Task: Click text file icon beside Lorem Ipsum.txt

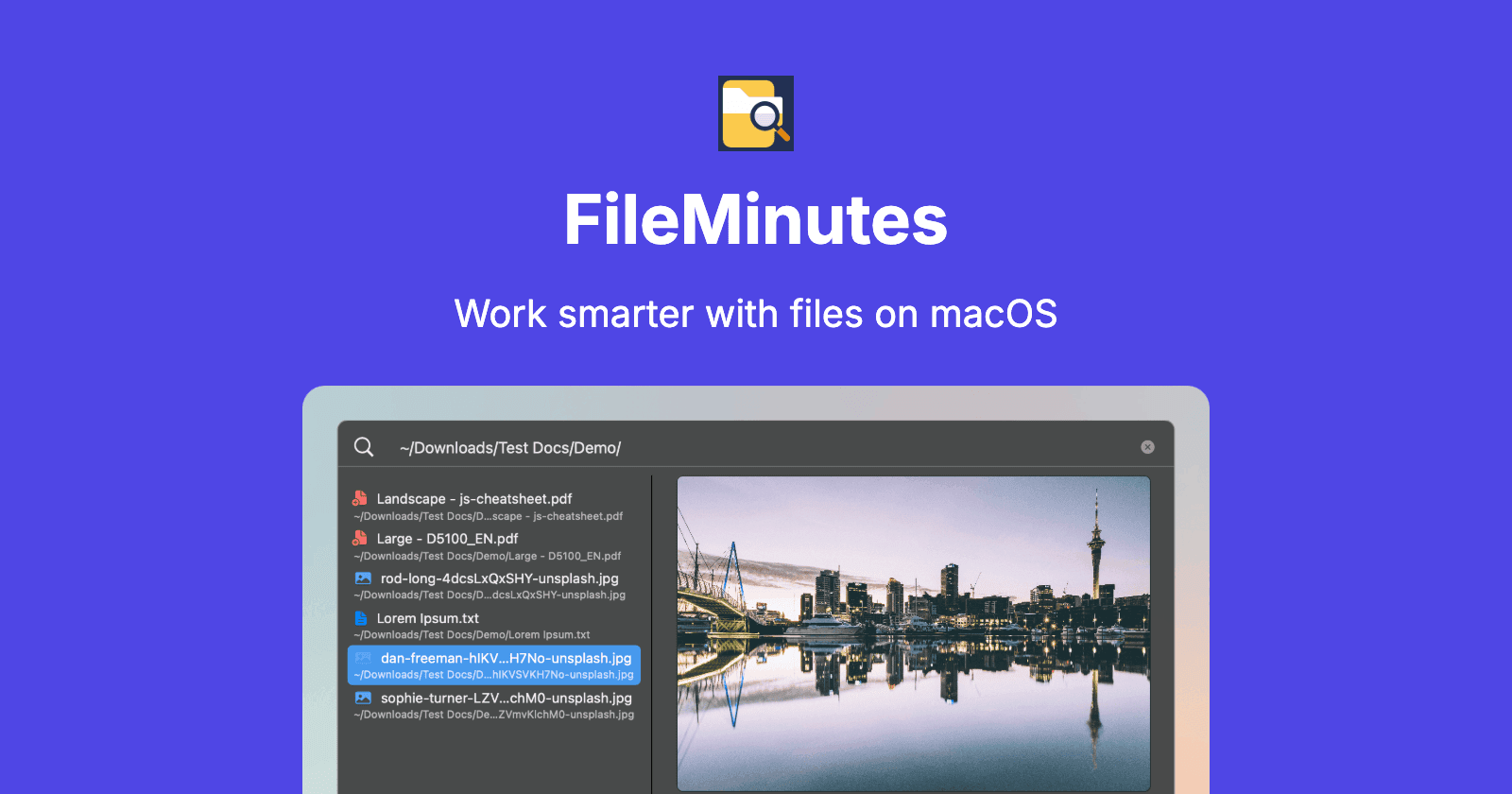Action: point(360,617)
